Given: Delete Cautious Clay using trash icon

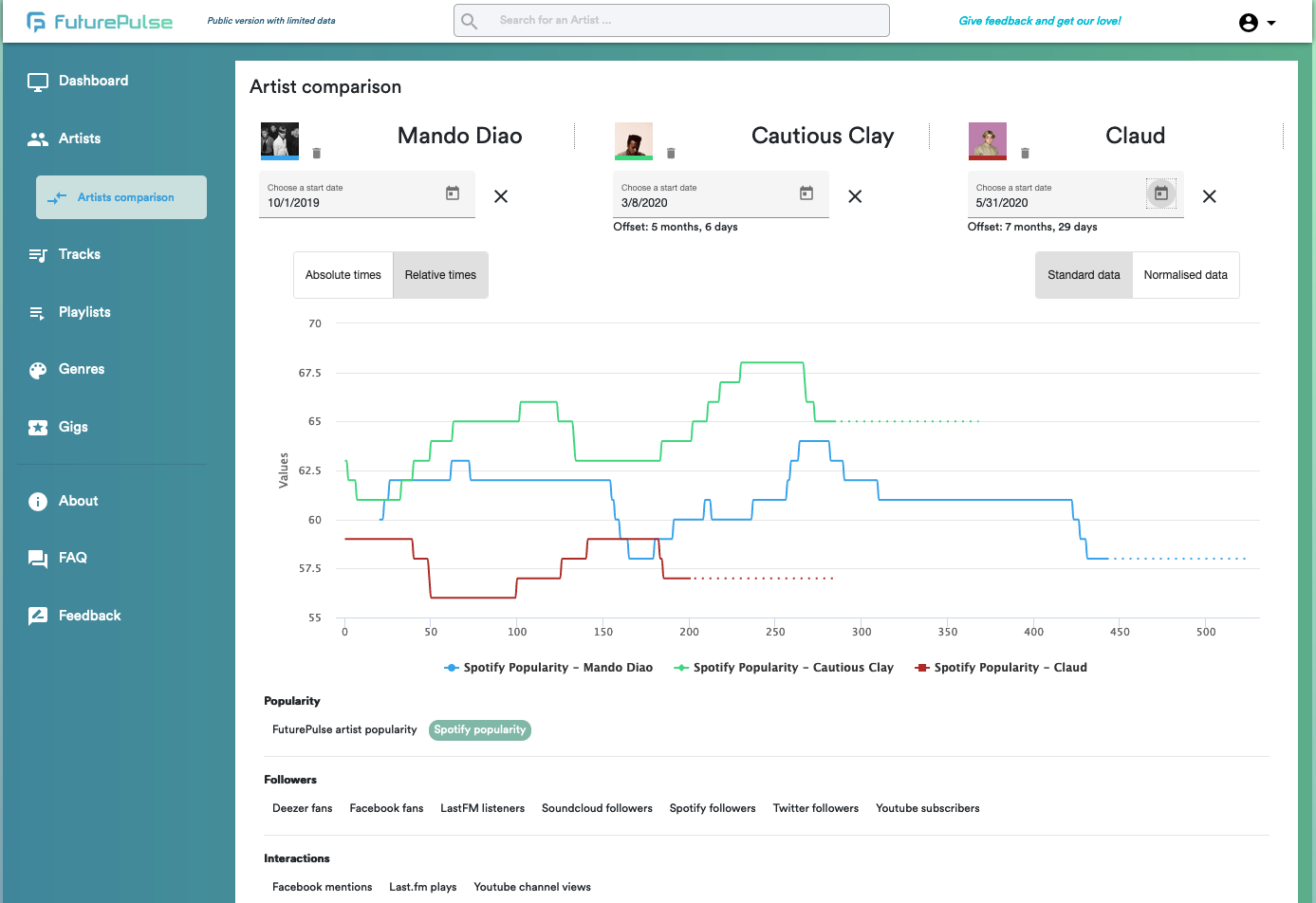Looking at the screenshot, I should 671,153.
